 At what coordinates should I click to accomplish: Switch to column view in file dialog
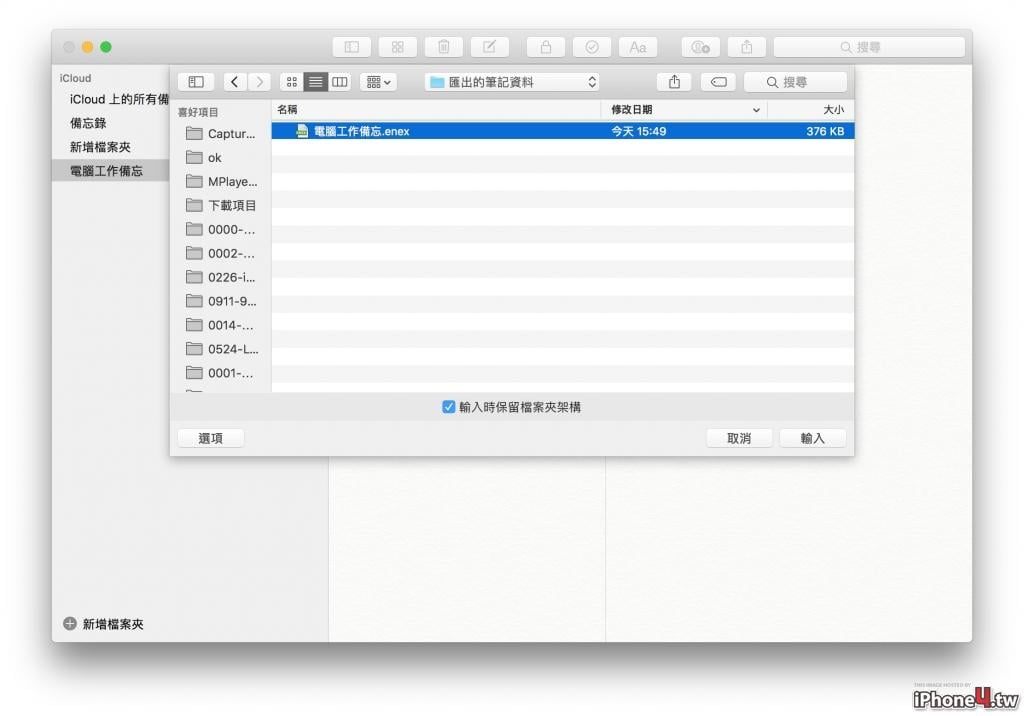340,82
